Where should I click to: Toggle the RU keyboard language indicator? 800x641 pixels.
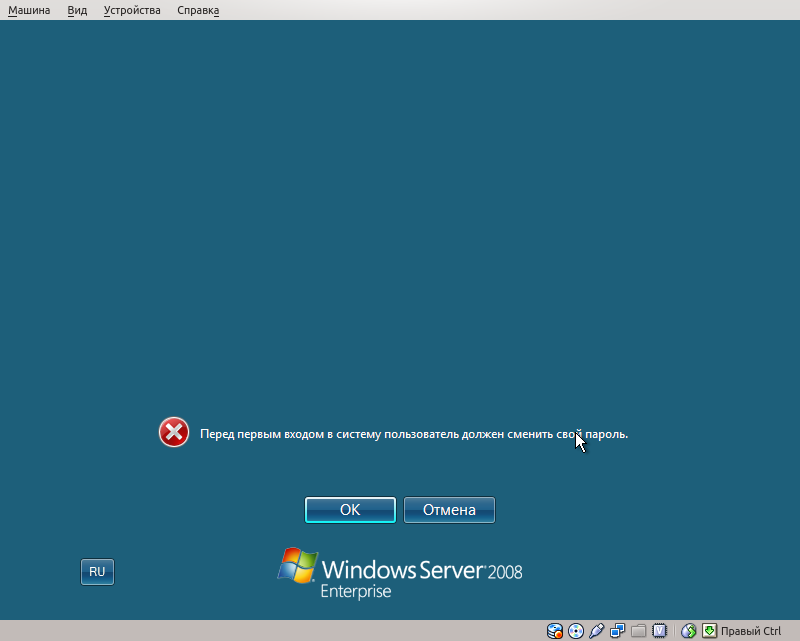click(x=97, y=571)
